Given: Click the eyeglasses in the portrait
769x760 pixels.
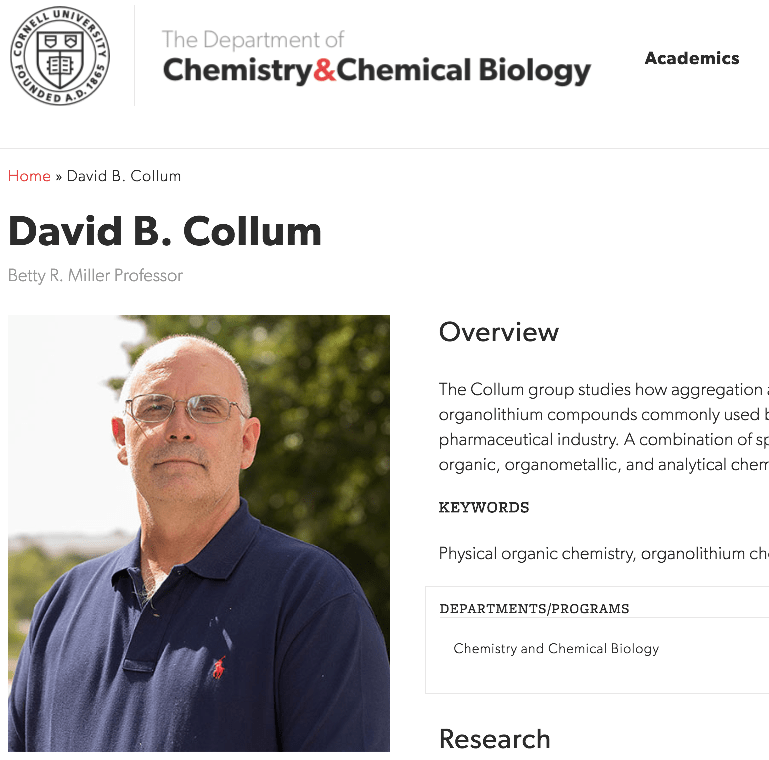Looking at the screenshot, I should tap(184, 406).
